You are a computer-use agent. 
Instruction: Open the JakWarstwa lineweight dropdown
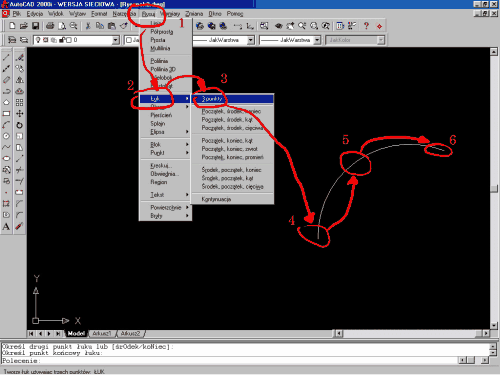click(317, 40)
